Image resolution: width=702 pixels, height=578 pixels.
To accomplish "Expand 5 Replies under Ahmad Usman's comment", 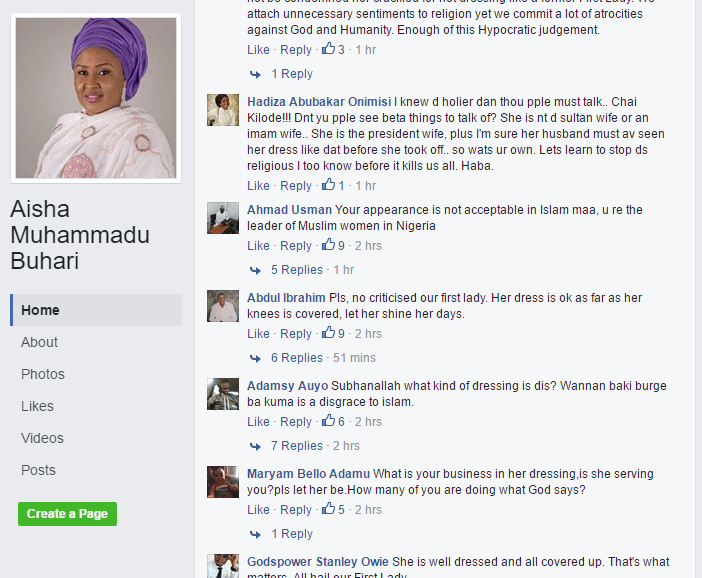I will (296, 270).
